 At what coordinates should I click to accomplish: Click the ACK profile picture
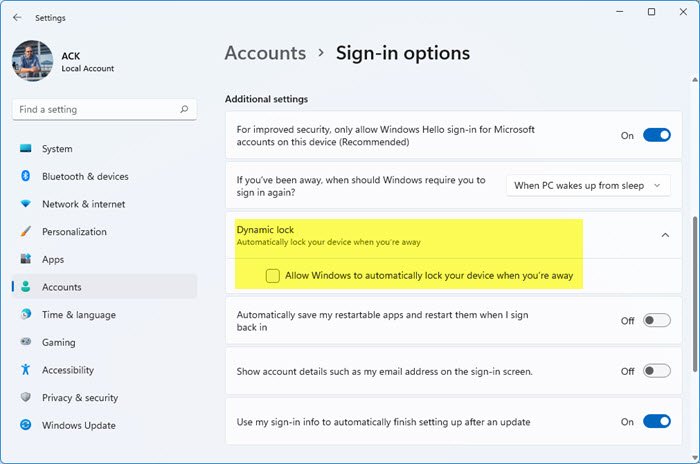(x=33, y=60)
